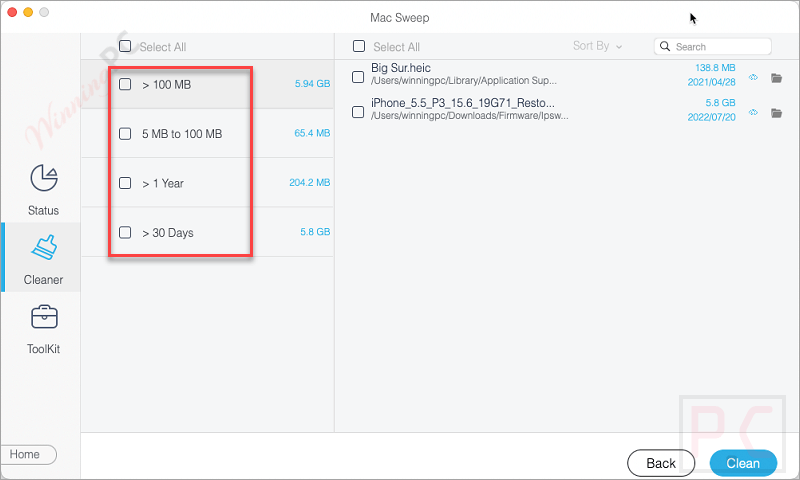Select the > 30 Days row label
800x480 pixels.
click(x=168, y=233)
